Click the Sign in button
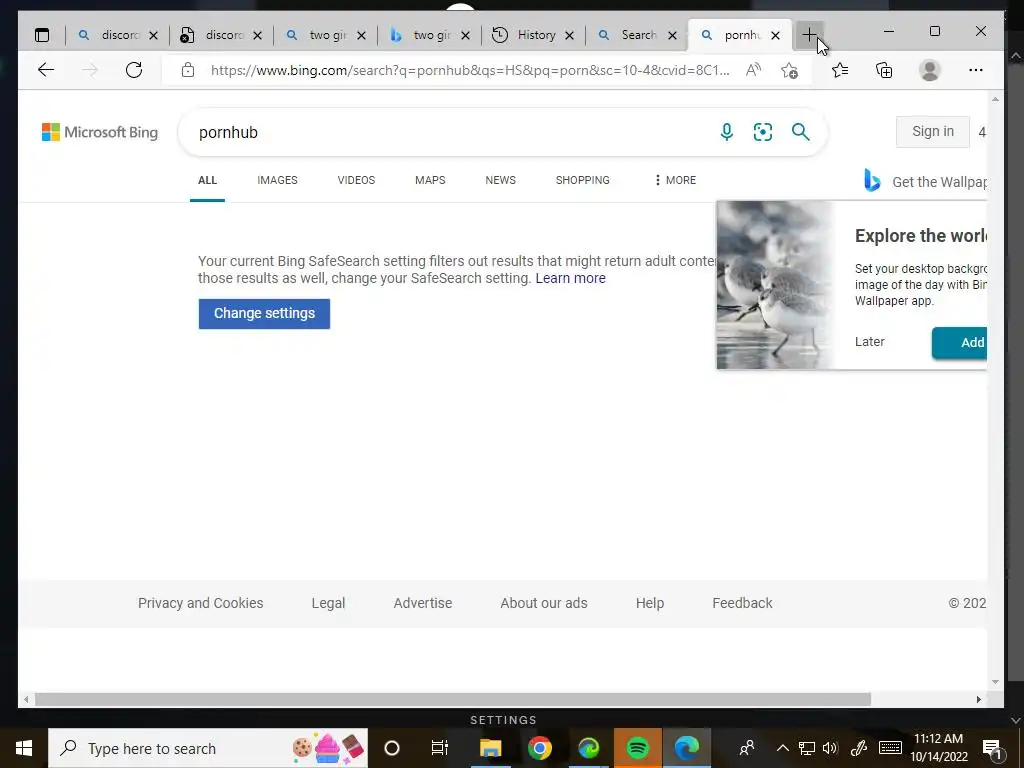Viewport: 1024px width, 768px height. pos(933,131)
